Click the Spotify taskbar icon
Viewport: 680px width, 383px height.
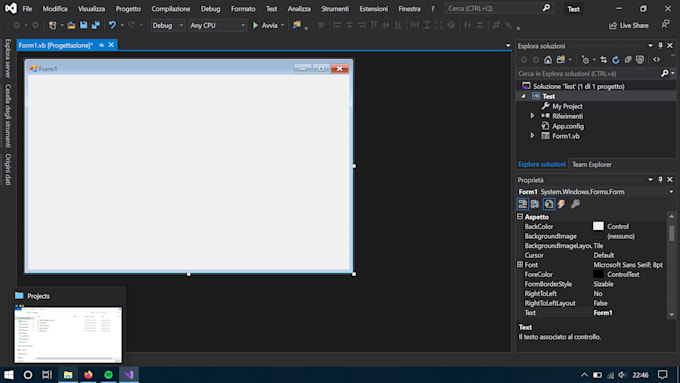108,375
